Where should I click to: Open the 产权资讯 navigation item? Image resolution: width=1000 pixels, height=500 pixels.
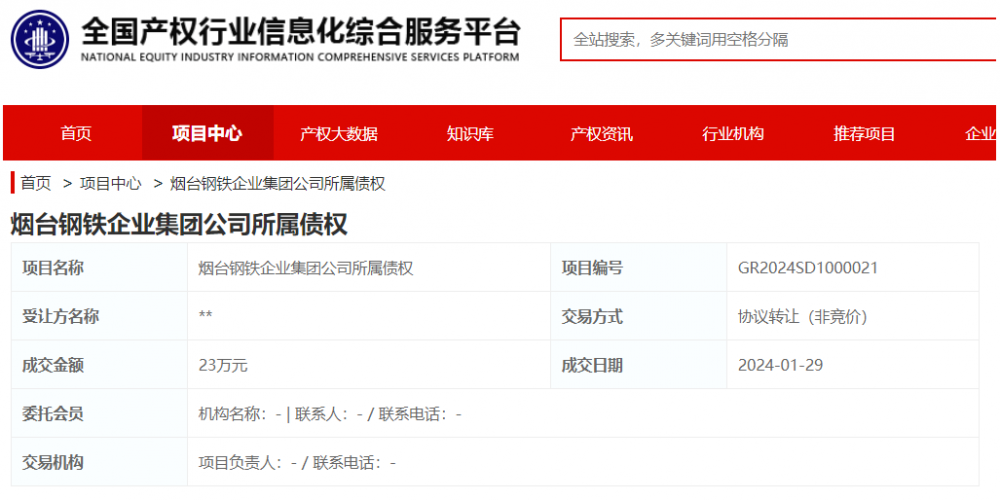(601, 134)
